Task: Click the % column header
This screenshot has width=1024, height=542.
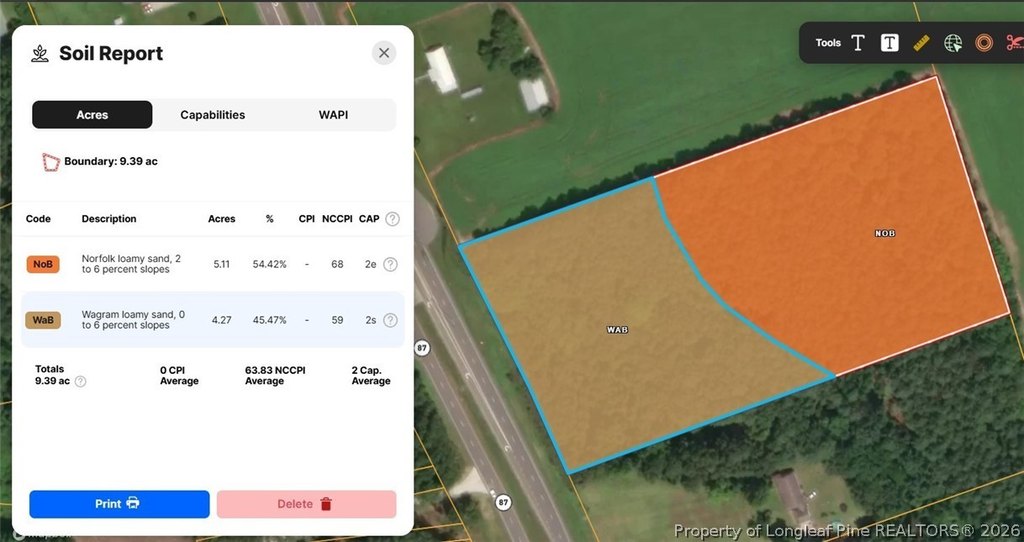Action: 270,219
